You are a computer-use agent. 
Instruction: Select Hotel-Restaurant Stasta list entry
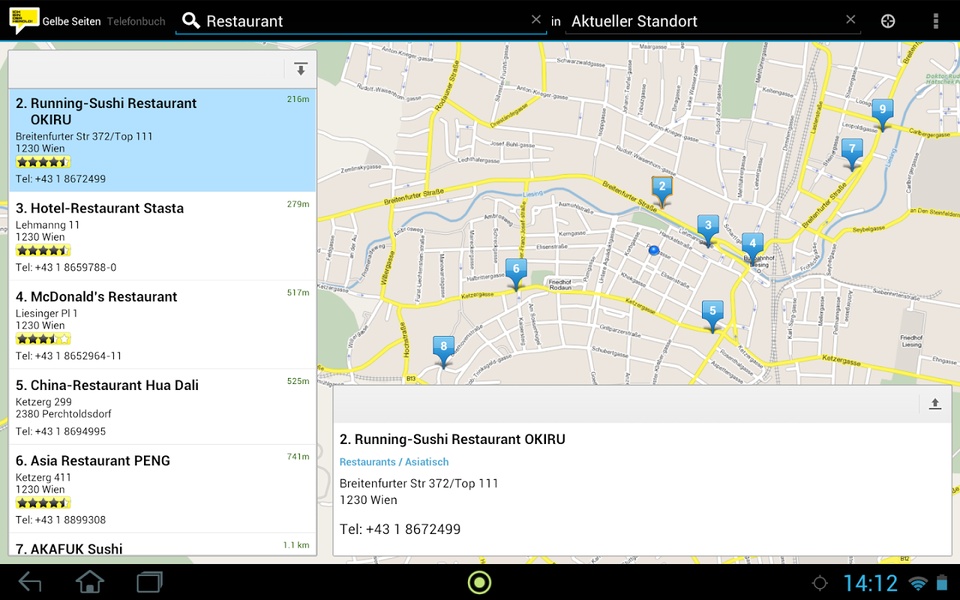(x=162, y=236)
